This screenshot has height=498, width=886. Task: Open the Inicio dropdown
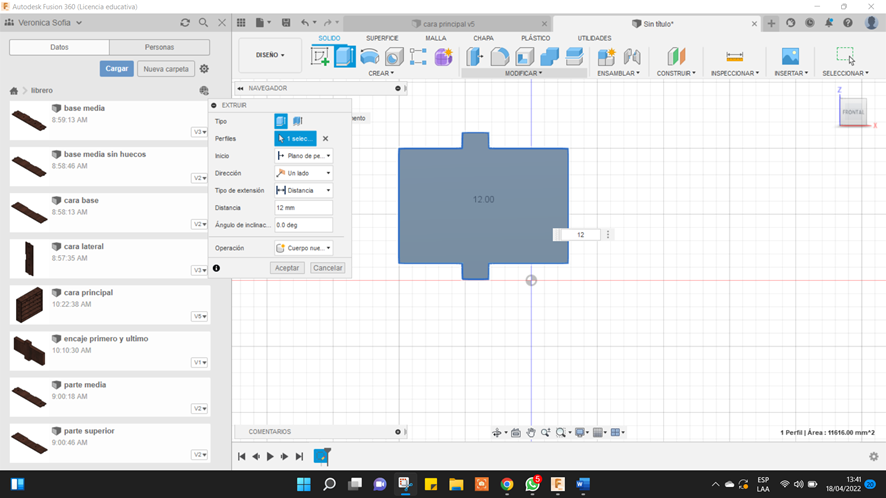(303, 156)
